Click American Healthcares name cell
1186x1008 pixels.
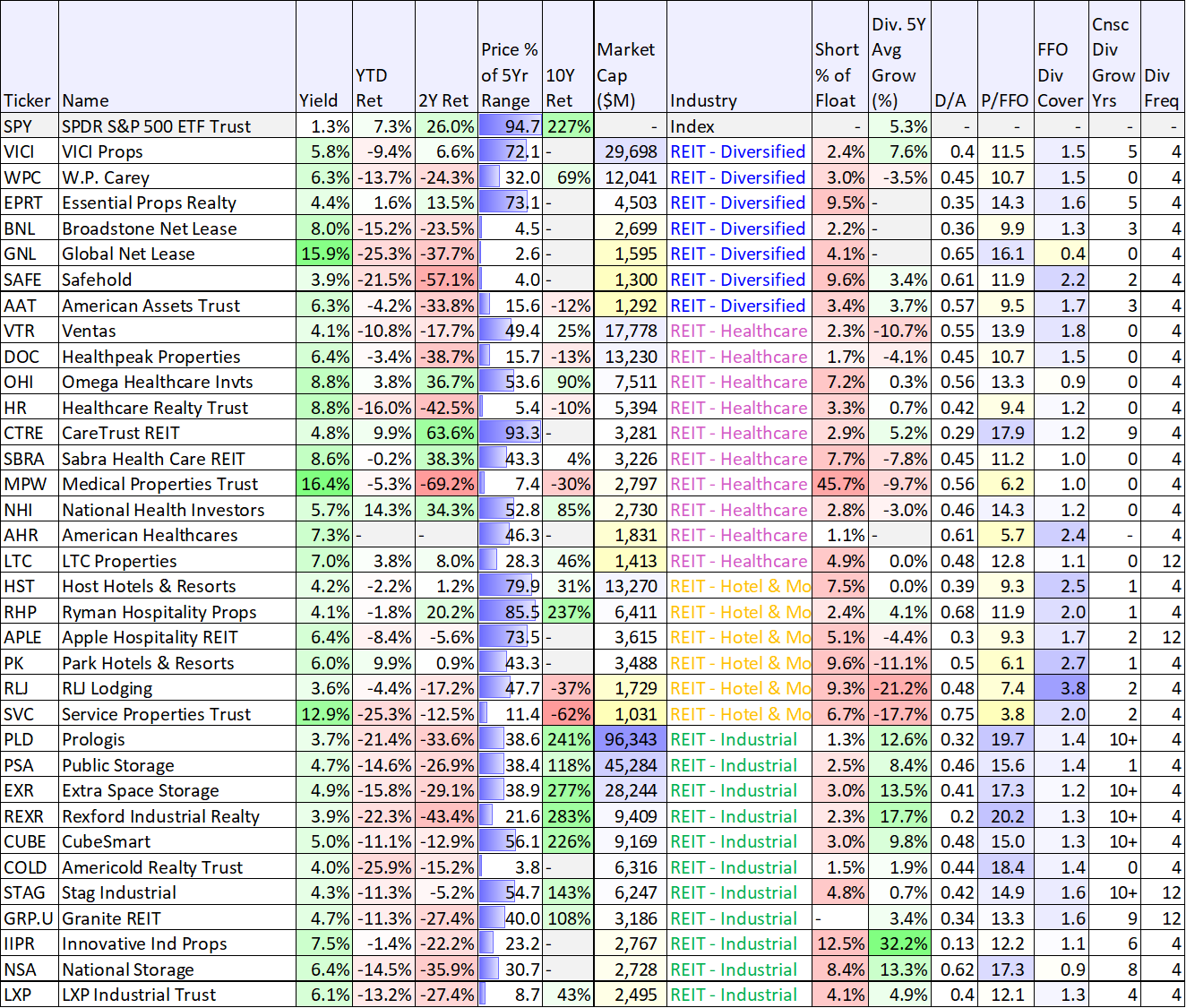[177, 535]
